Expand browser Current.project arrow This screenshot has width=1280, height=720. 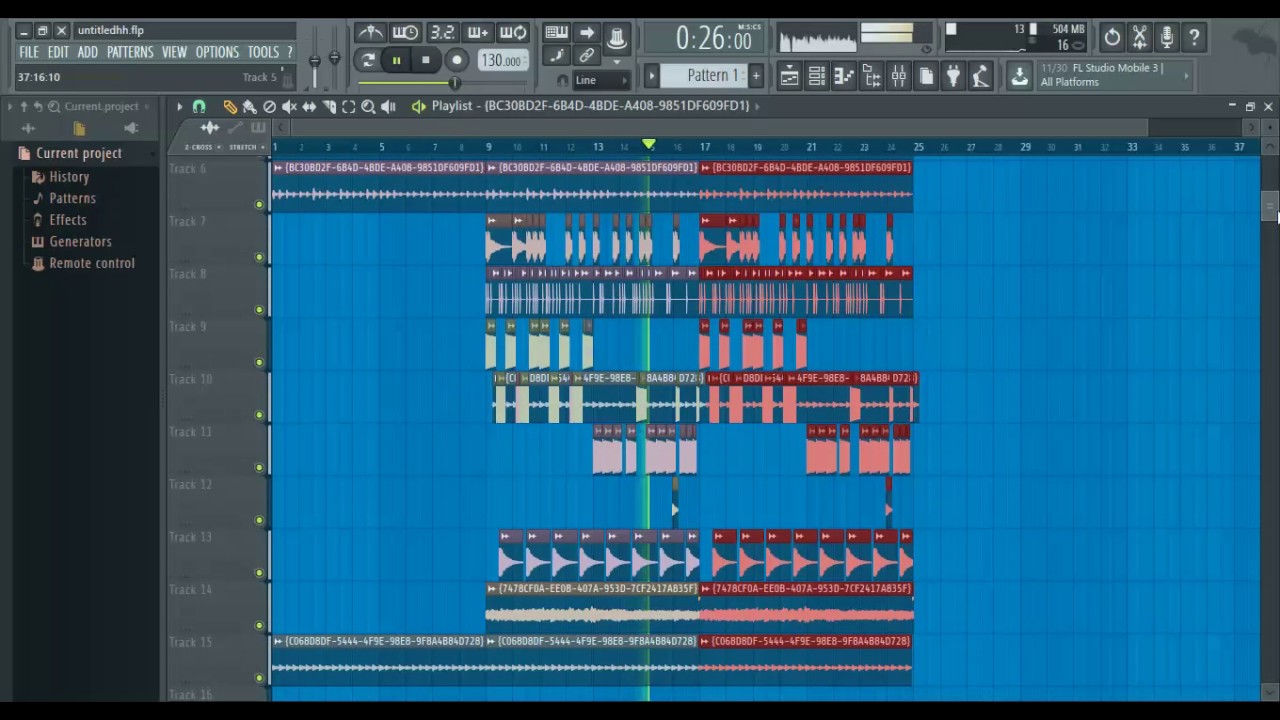pos(147,106)
